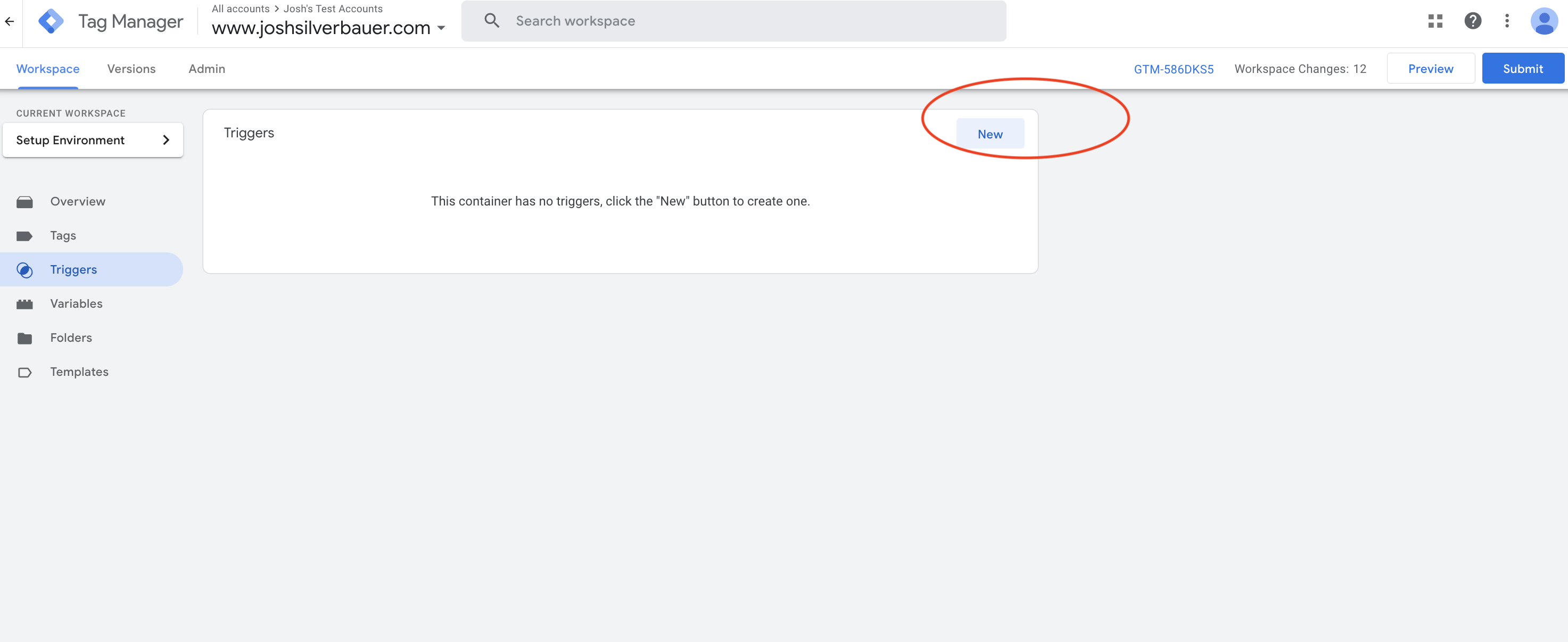The image size is (1568, 642).
Task: Open Overview in the sidebar
Action: click(x=92, y=201)
